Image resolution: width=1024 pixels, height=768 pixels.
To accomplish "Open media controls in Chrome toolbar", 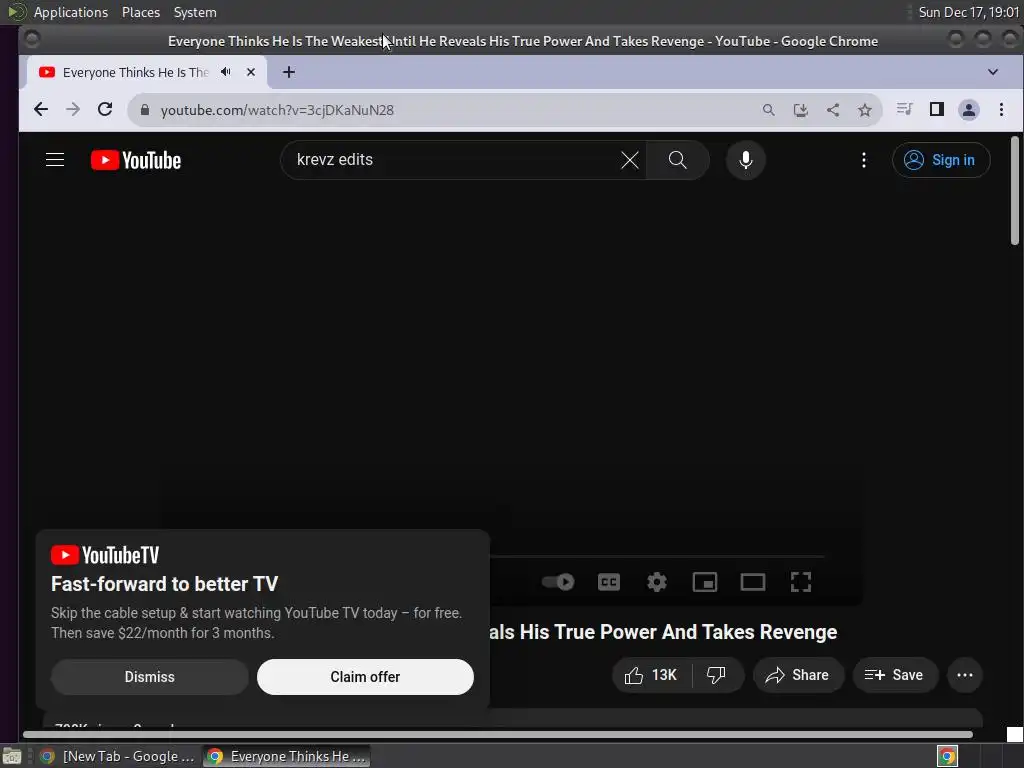I will pos(904,109).
